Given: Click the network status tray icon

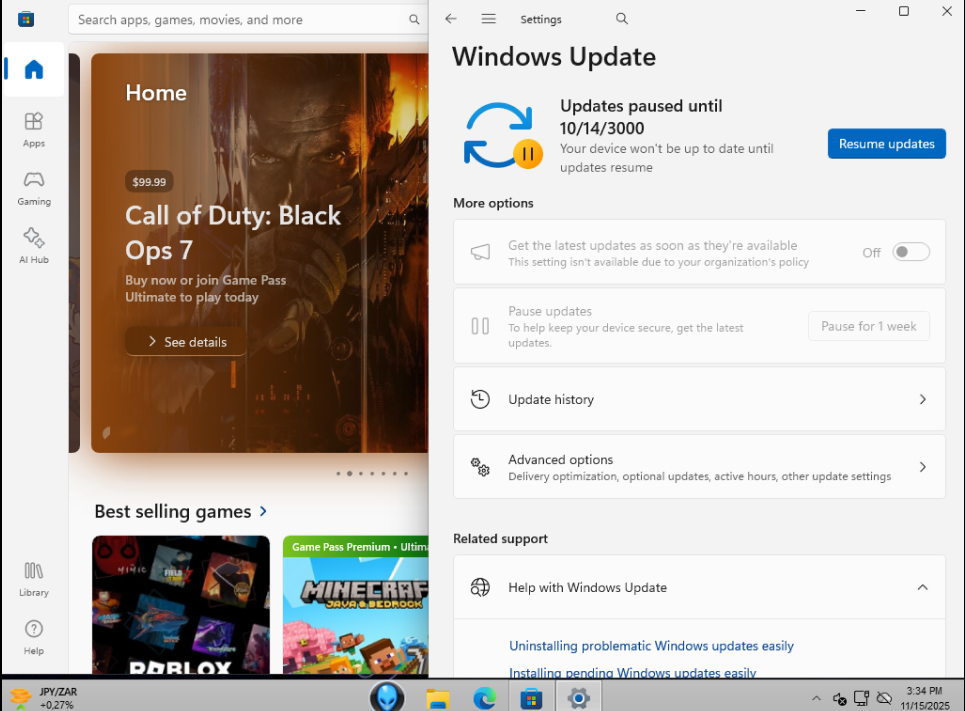Looking at the screenshot, I should click(x=862, y=698).
